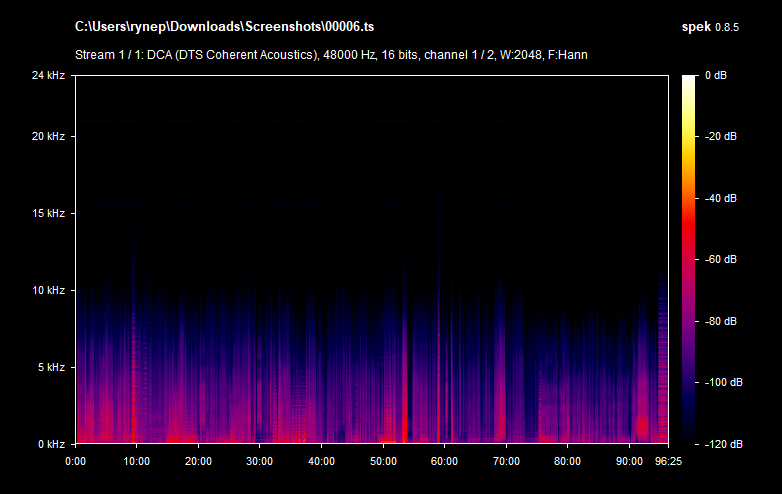Image resolution: width=782 pixels, height=494 pixels.
Task: Select the DCA stream info text line
Action: pos(331,54)
